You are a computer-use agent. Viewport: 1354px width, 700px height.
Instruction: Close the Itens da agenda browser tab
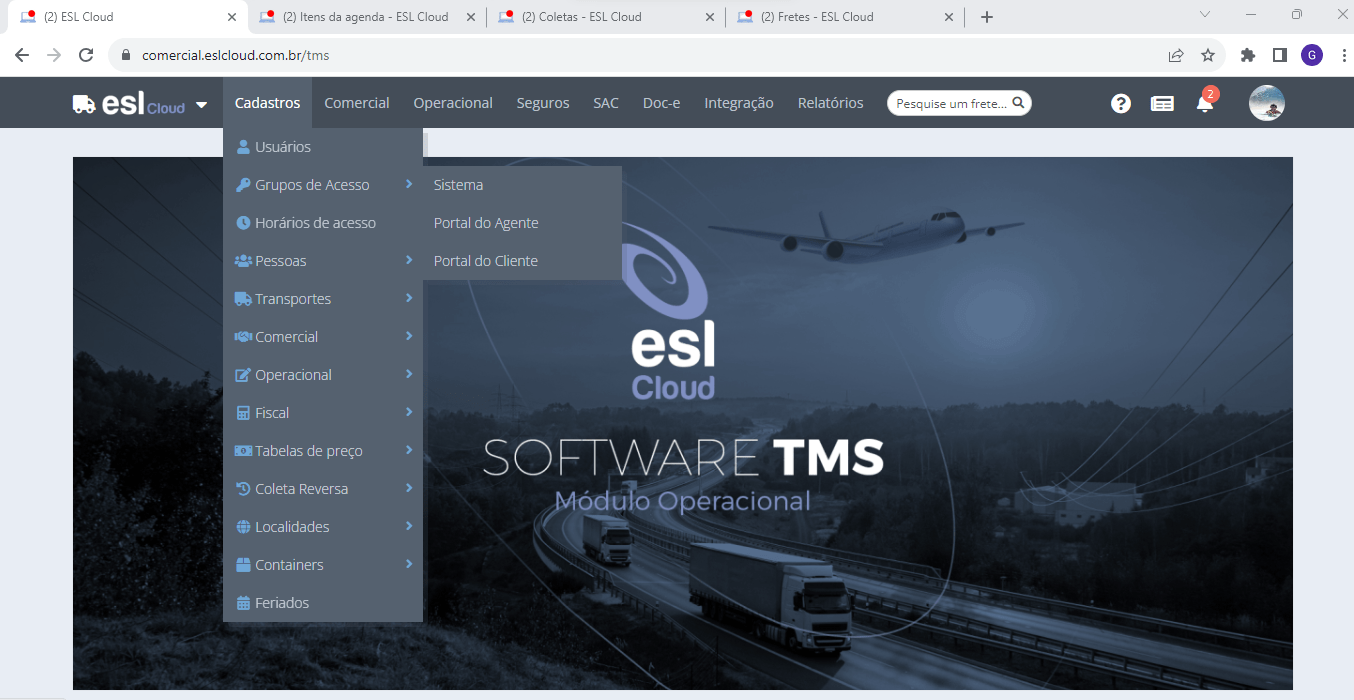click(471, 17)
